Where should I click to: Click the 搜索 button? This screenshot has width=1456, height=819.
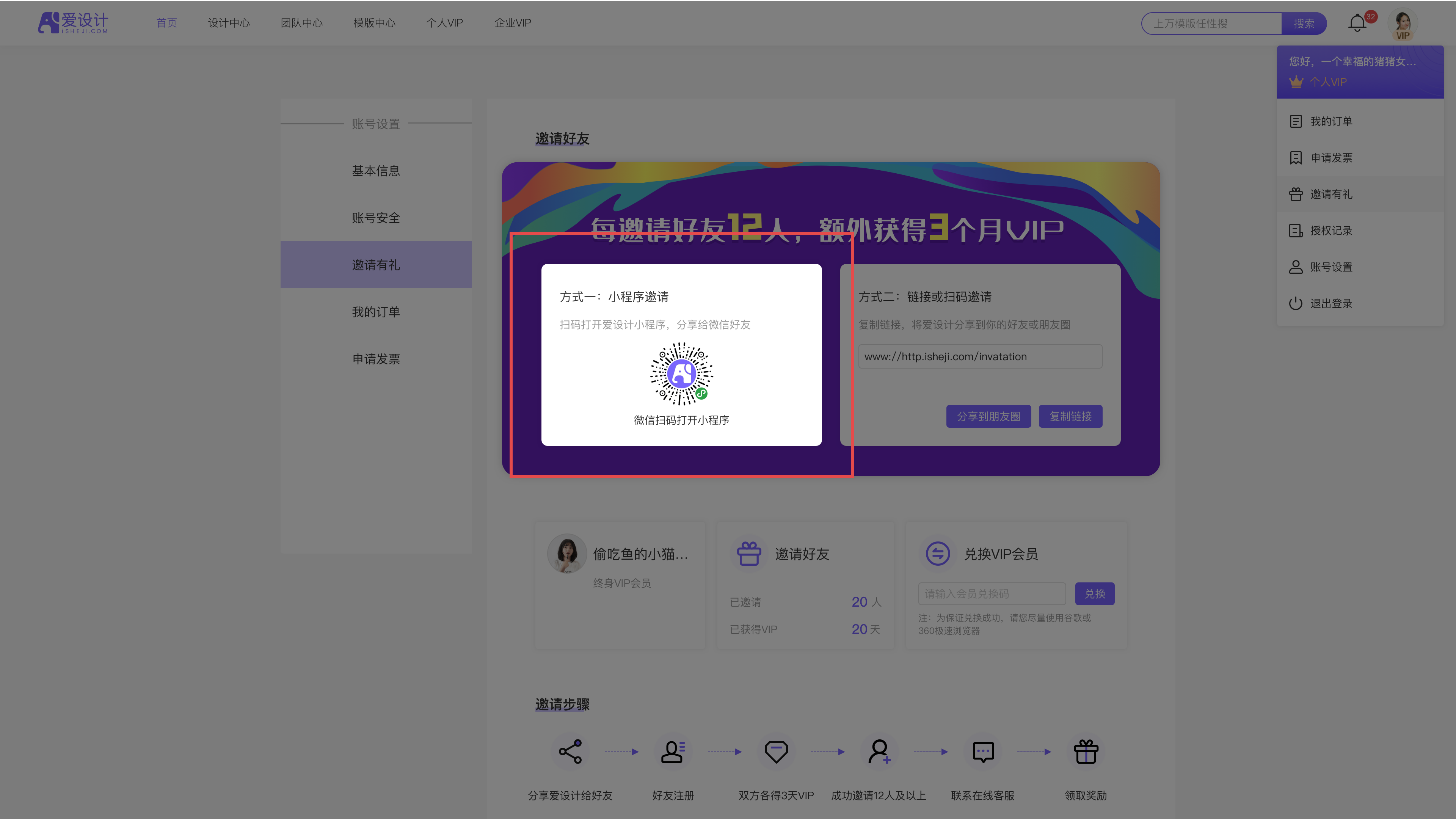1304,24
